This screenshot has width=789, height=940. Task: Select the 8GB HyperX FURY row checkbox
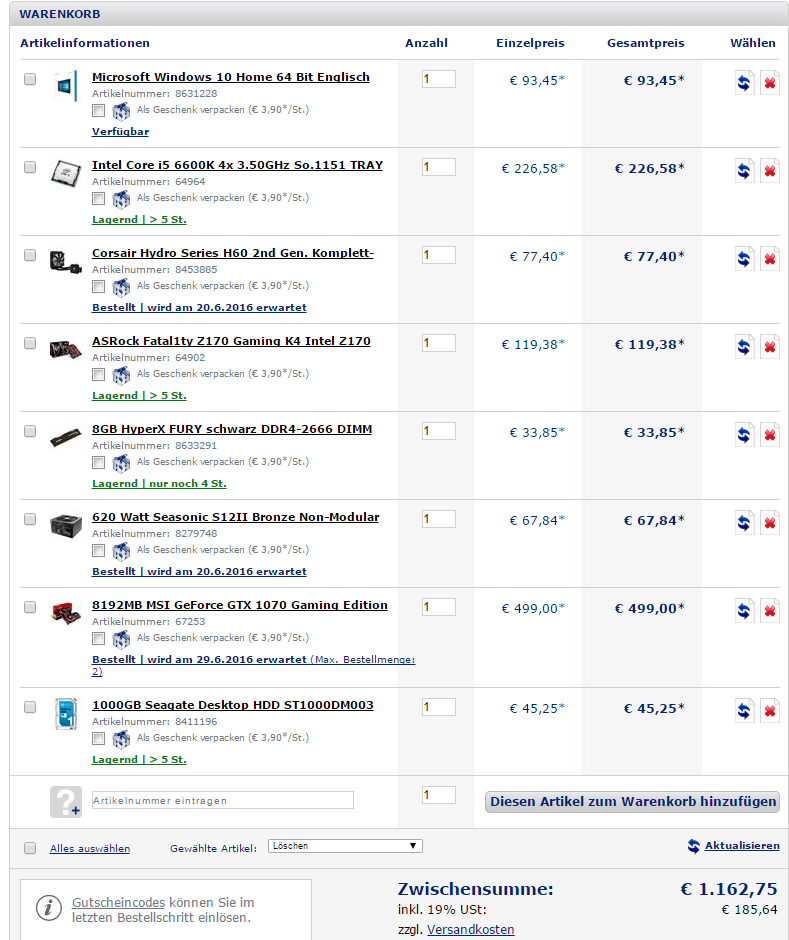pyautogui.click(x=30, y=431)
